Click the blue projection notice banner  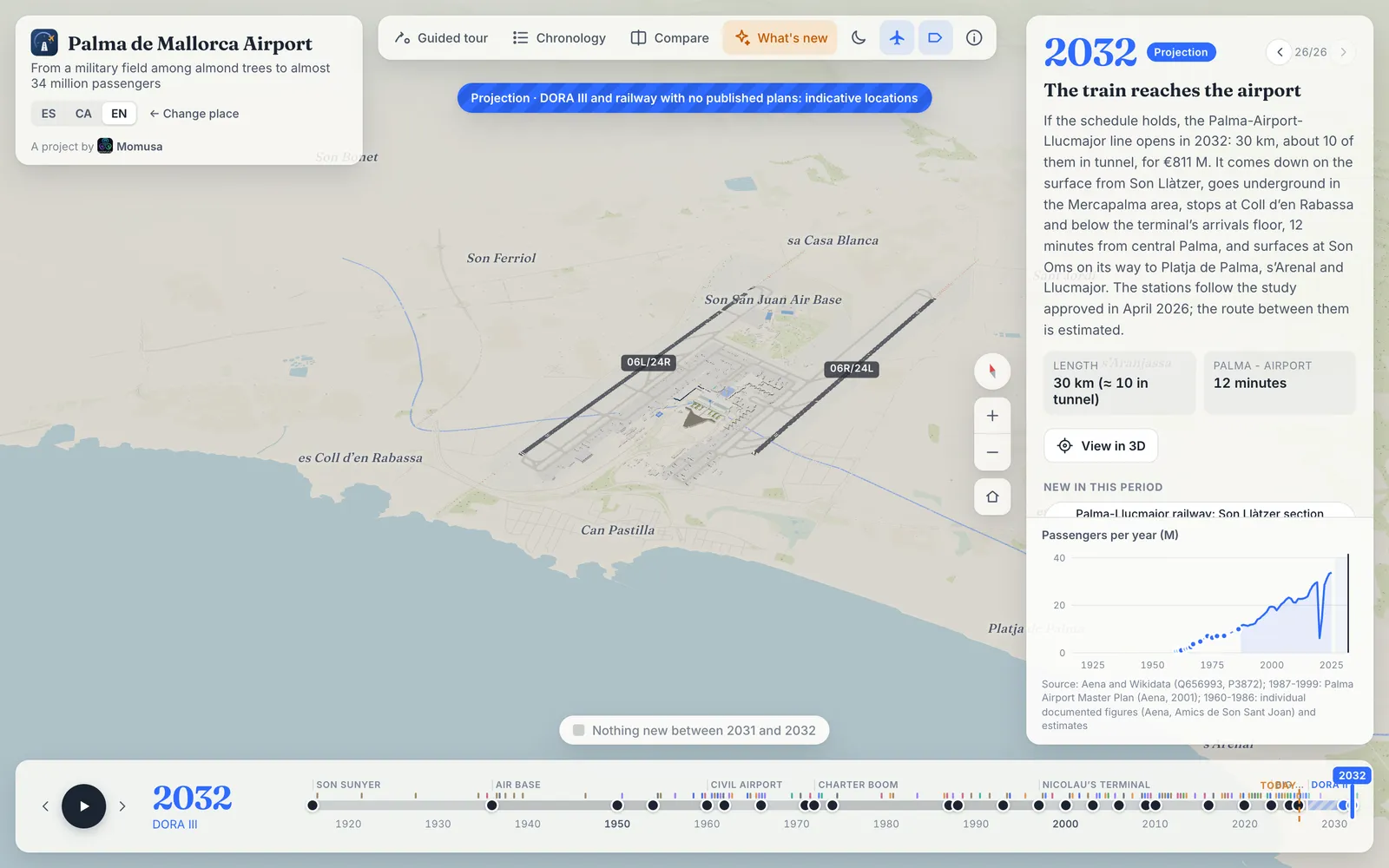(694, 98)
